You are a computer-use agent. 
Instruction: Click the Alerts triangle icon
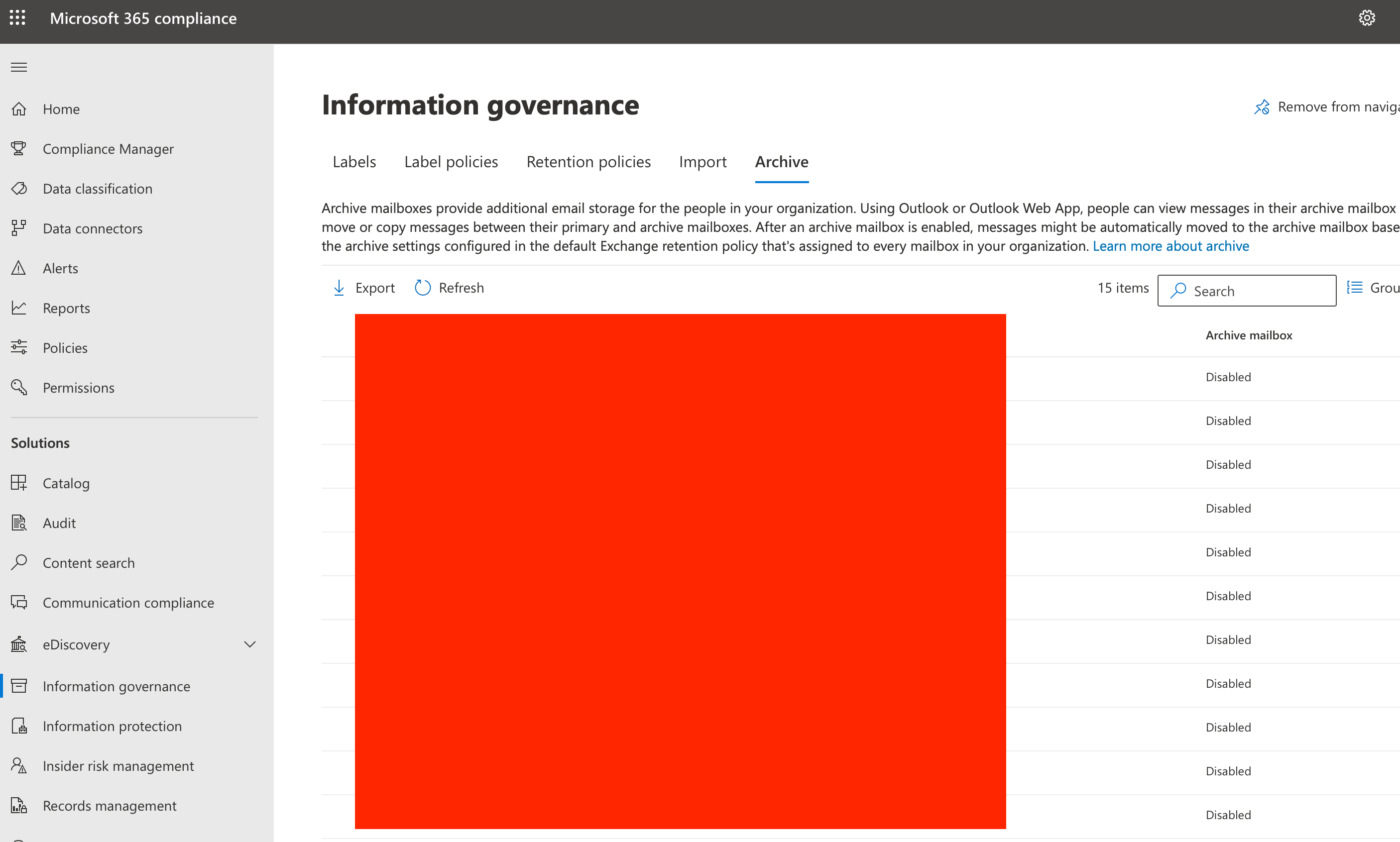click(x=19, y=268)
